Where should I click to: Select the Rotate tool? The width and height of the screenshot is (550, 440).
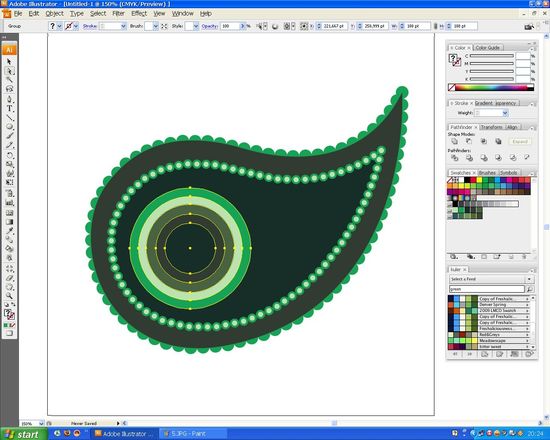[x=9, y=155]
